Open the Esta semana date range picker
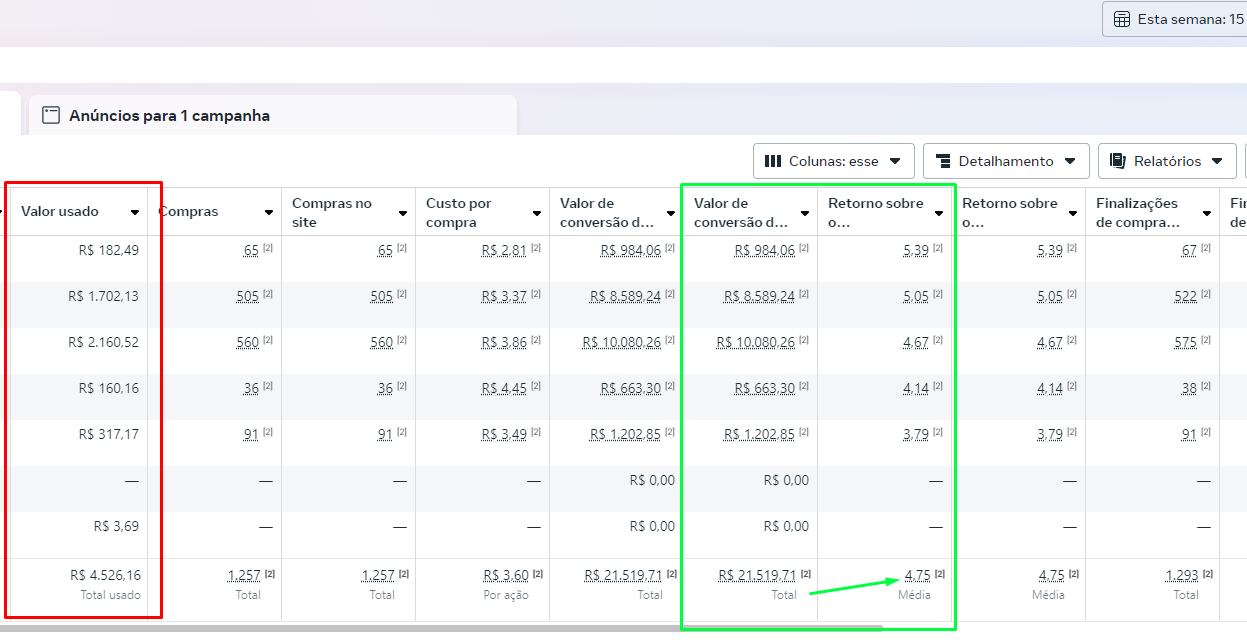1247x644 pixels. pyautogui.click(x=1175, y=19)
